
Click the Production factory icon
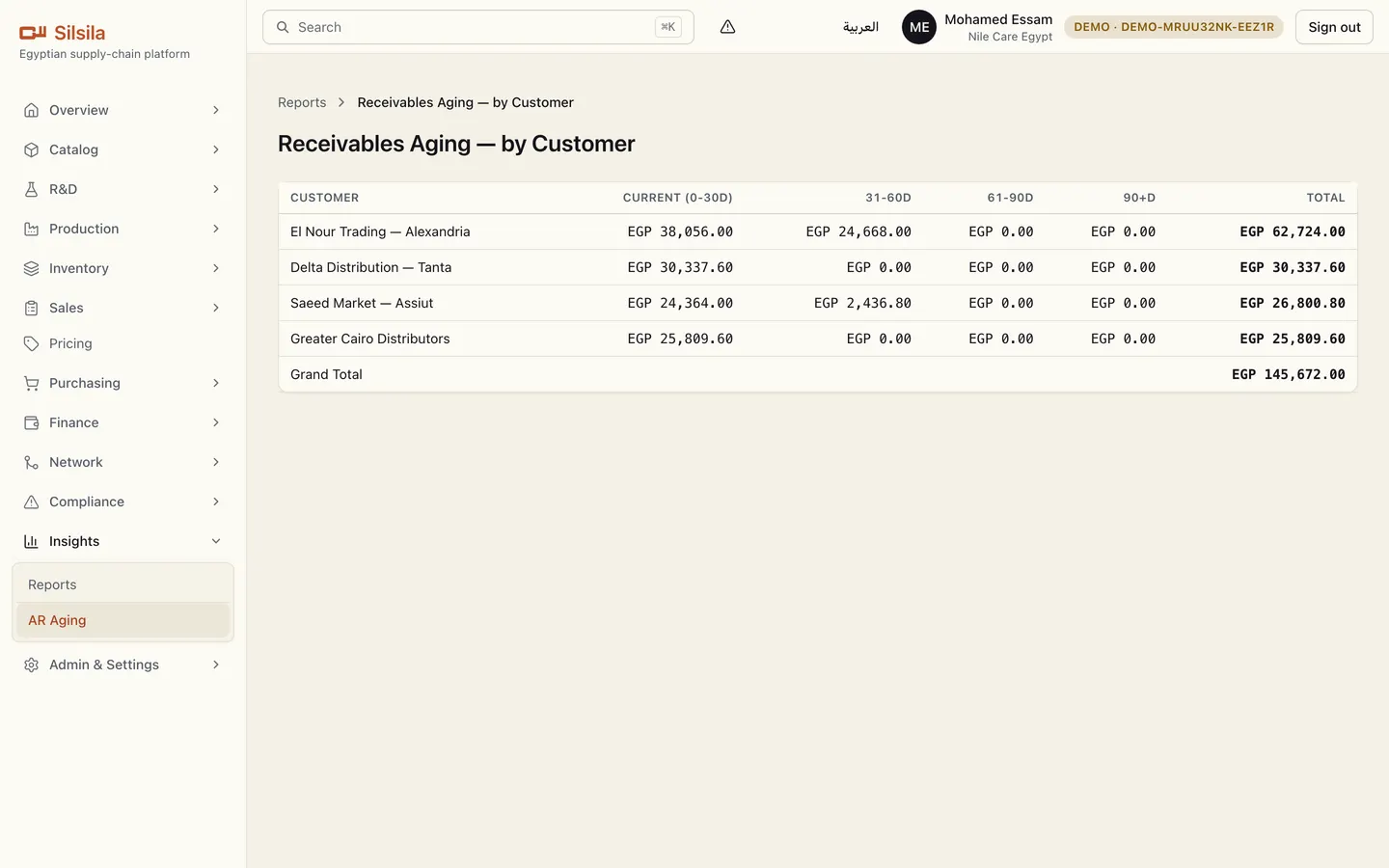31,229
